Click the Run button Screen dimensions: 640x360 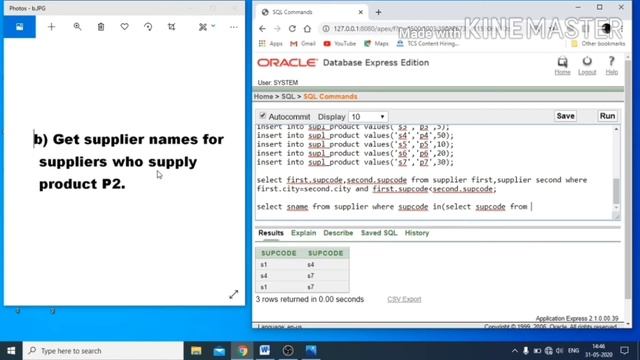pyautogui.click(x=607, y=116)
